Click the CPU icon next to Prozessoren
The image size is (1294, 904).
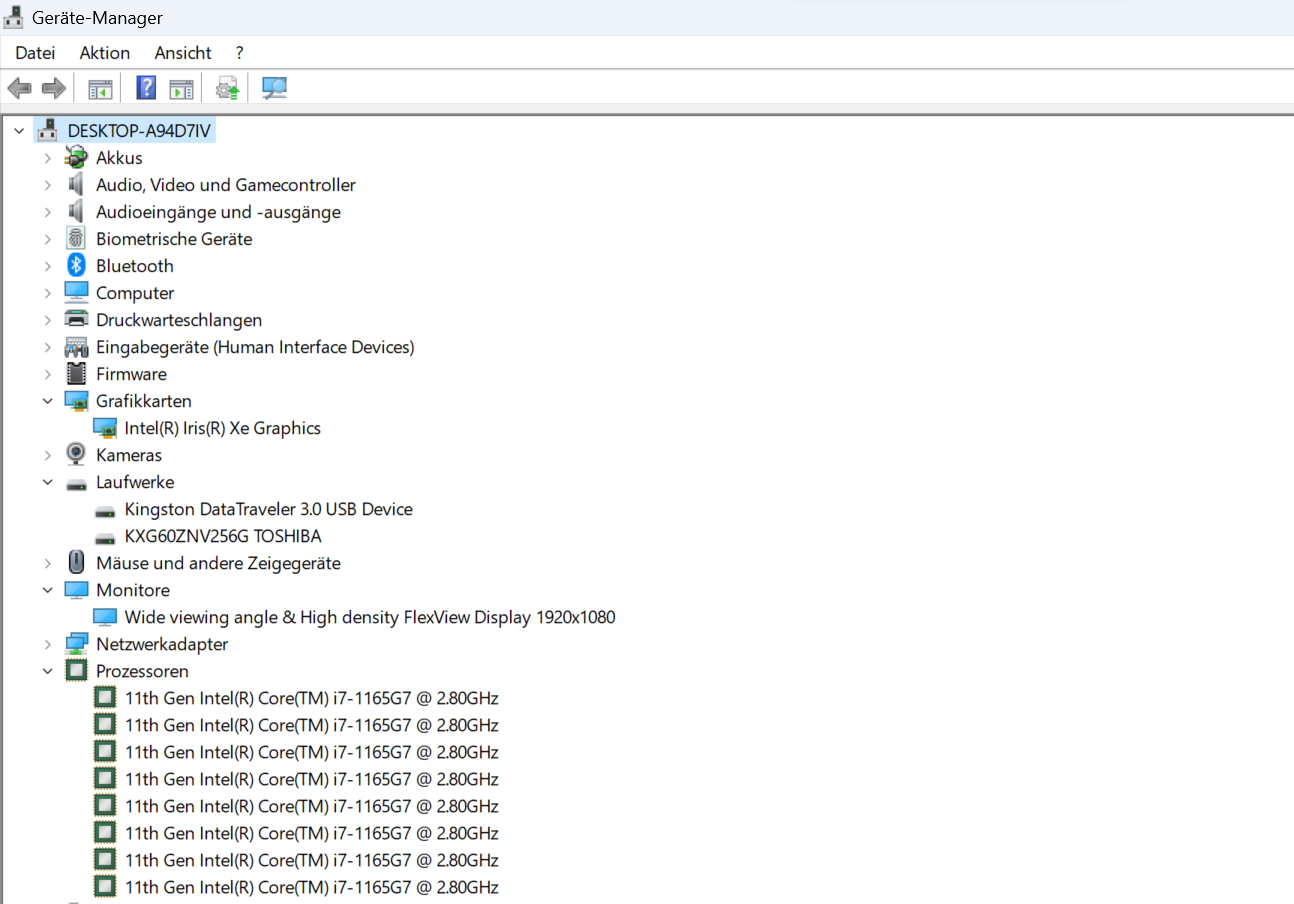point(76,670)
